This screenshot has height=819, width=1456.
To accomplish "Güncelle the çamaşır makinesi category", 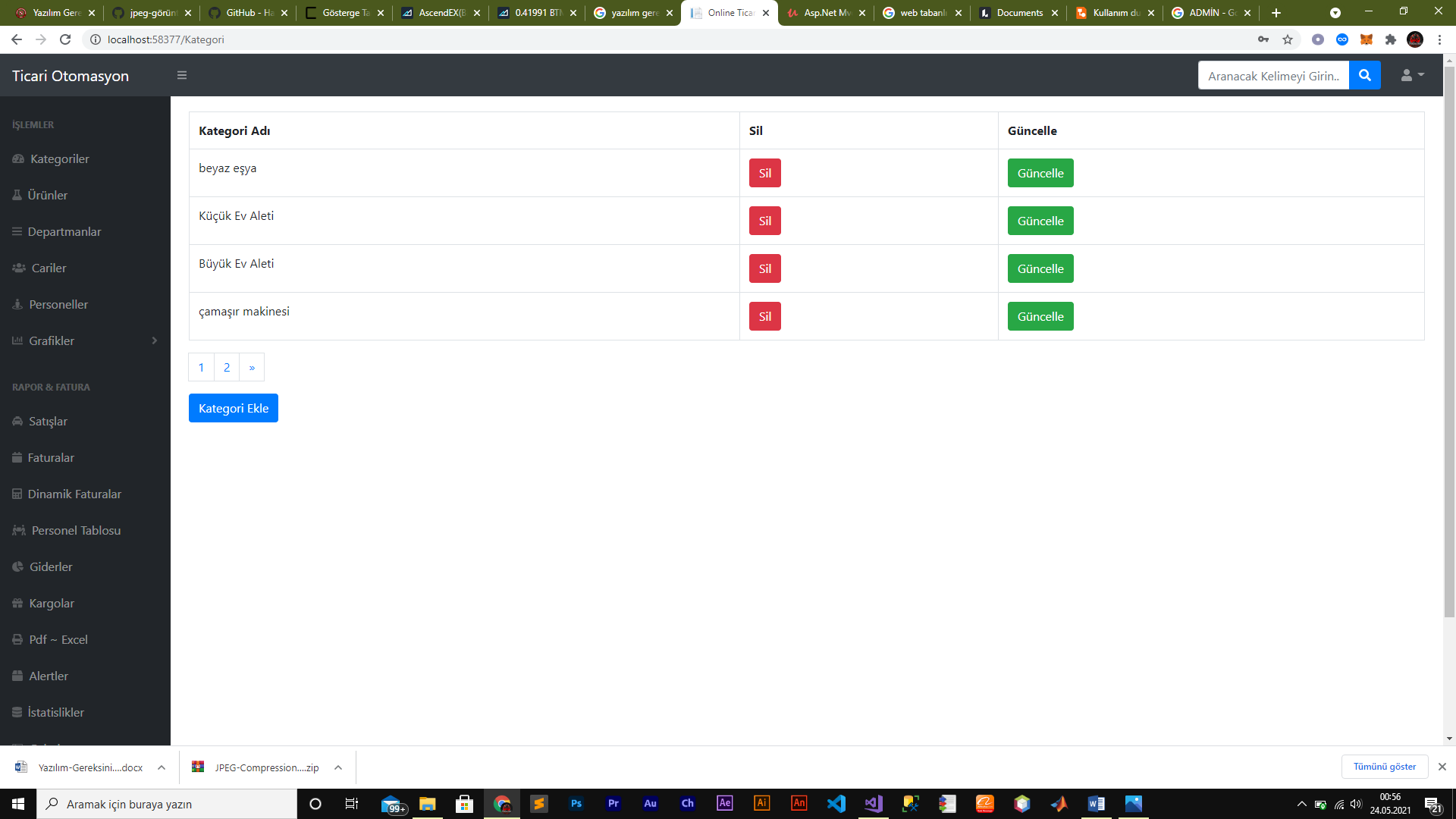I will [1040, 316].
